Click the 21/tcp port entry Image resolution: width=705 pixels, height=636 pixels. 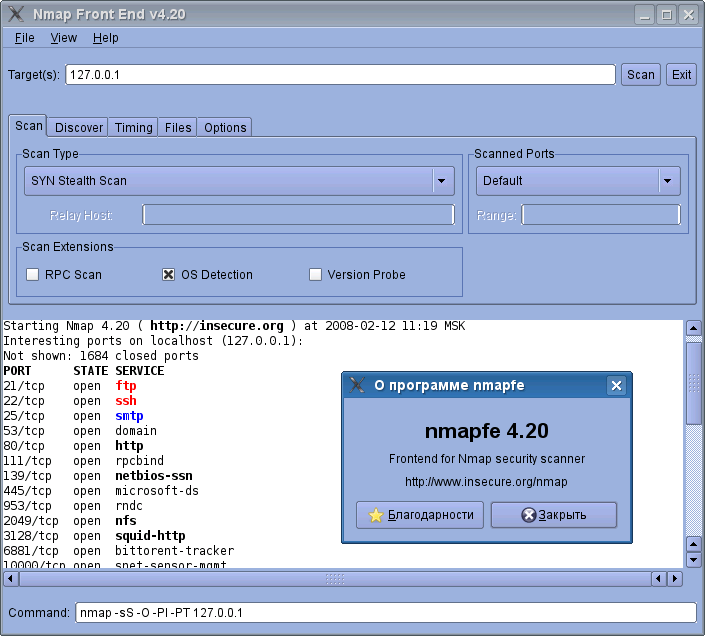pos(24,386)
